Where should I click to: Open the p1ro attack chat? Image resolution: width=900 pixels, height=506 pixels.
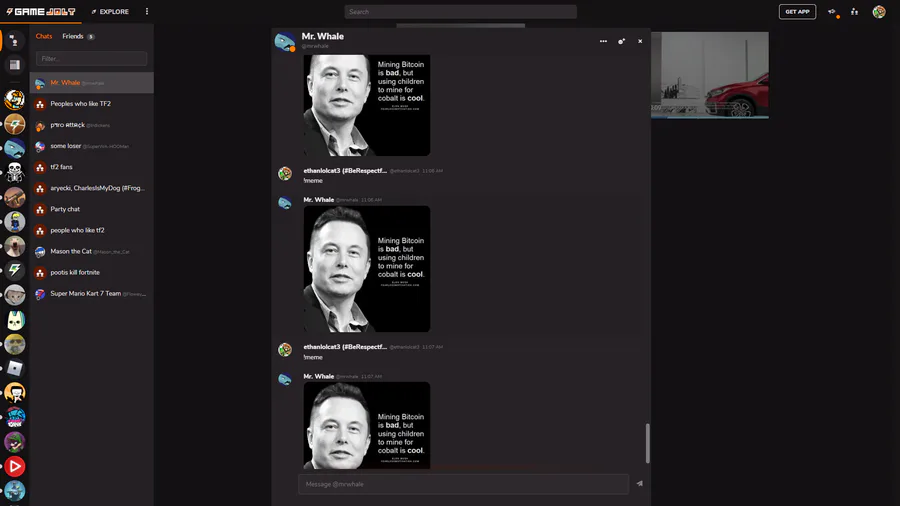[x=92, y=125]
